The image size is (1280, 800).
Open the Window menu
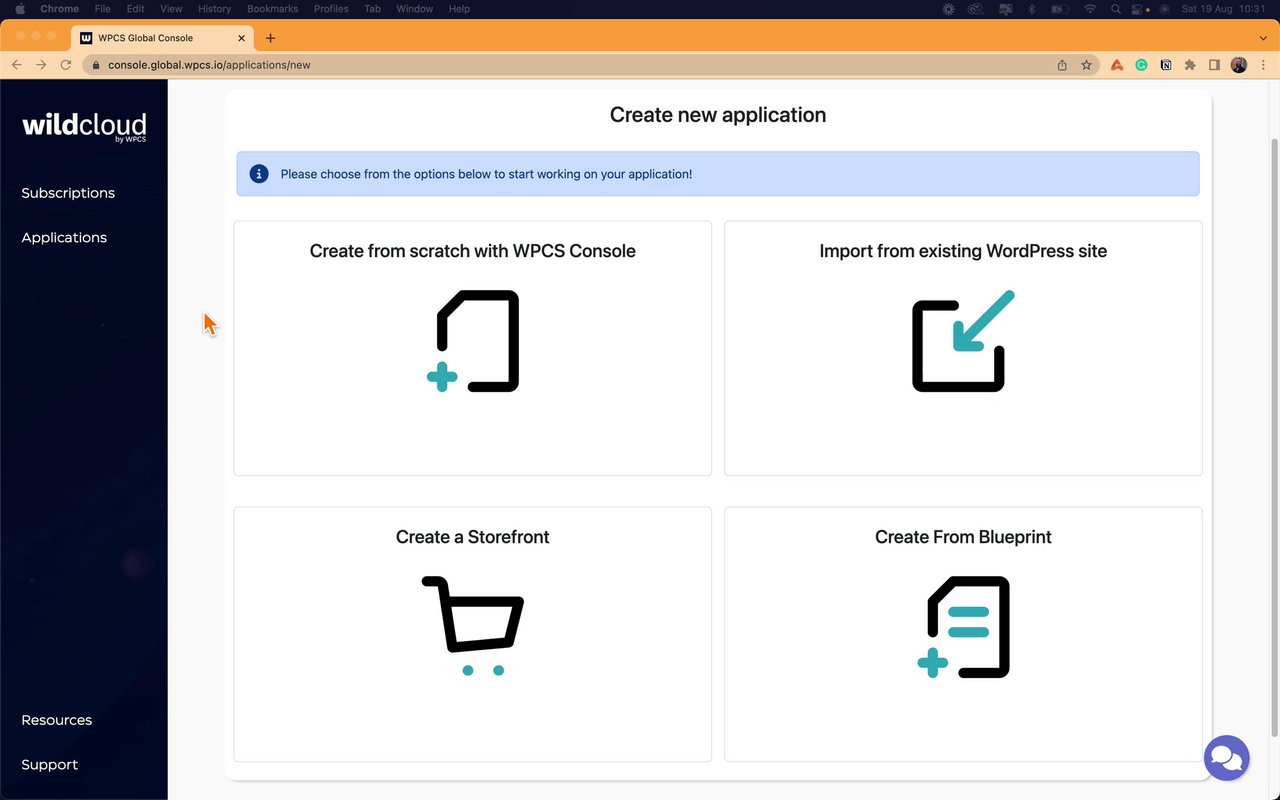pos(414,9)
